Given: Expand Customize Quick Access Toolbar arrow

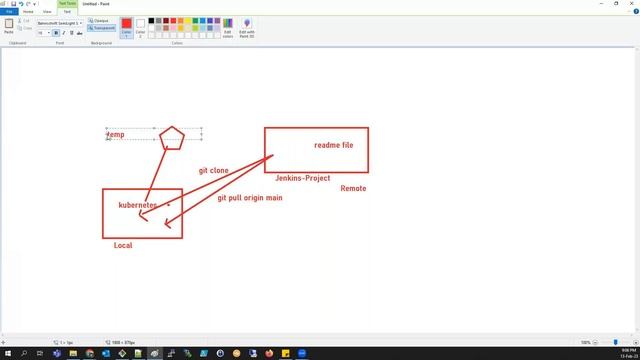Looking at the screenshot, I should point(35,4).
